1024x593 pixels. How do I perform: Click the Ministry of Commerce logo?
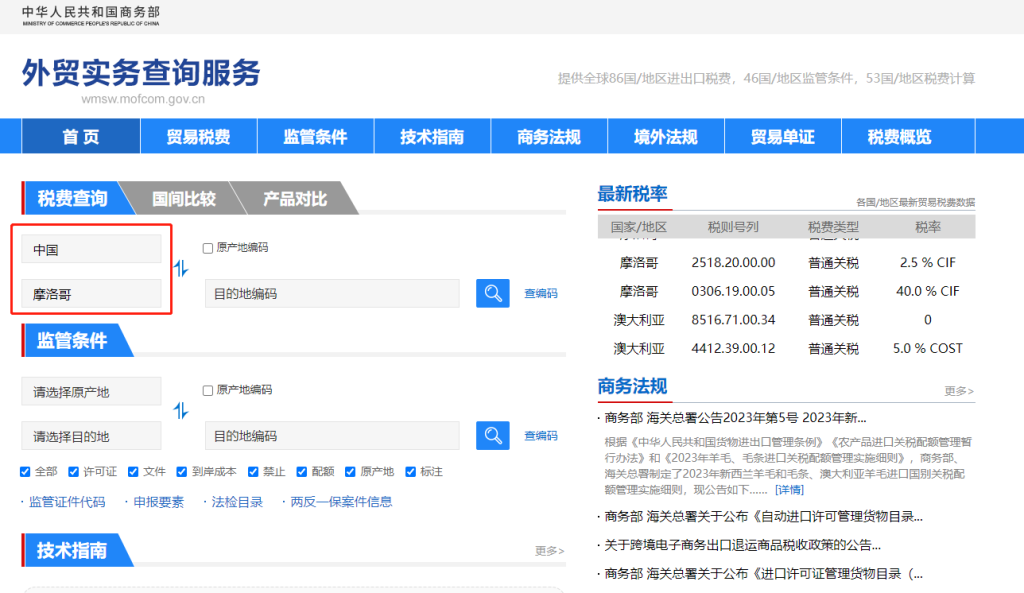click(x=91, y=16)
